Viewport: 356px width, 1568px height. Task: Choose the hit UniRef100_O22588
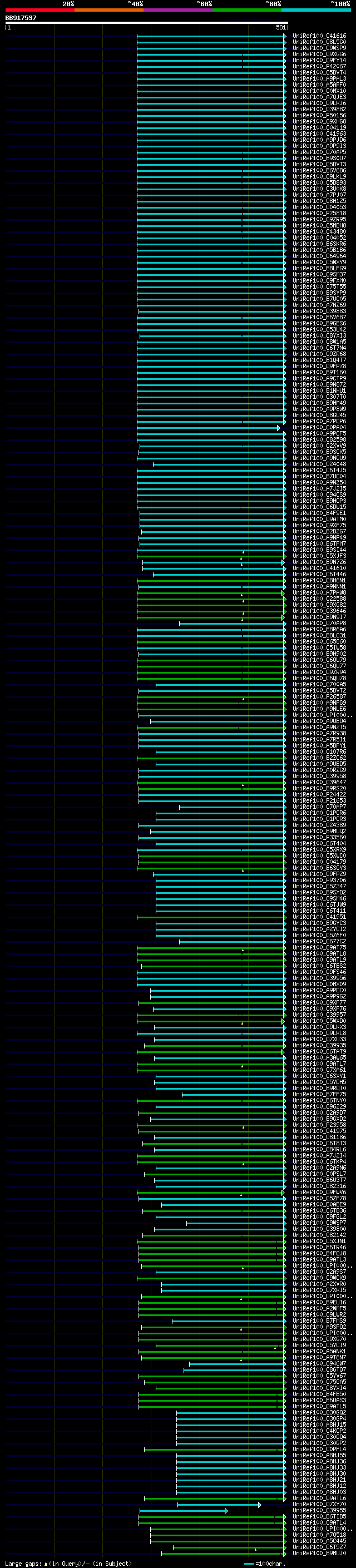pyautogui.click(x=319, y=599)
